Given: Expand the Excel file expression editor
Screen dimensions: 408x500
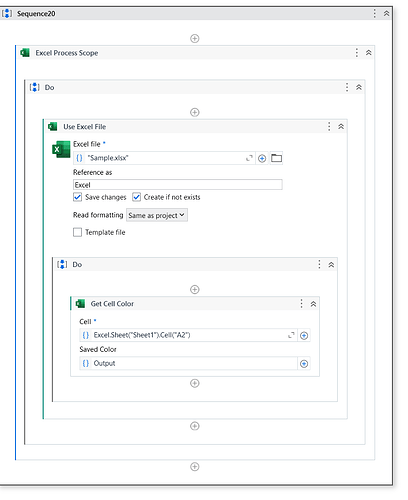Looking at the screenshot, I should pos(249,158).
